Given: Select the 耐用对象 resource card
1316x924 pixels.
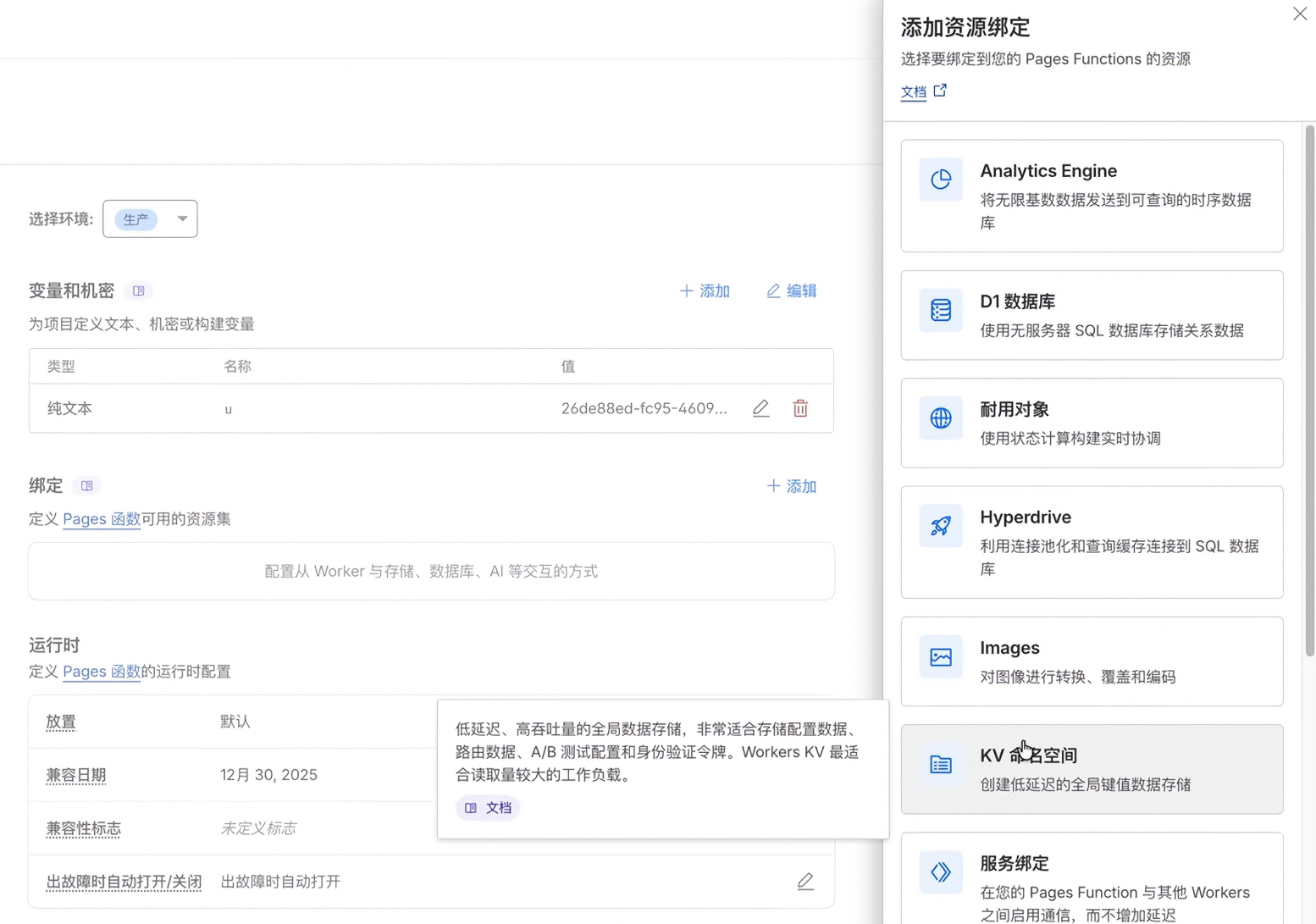Looking at the screenshot, I should point(1092,423).
